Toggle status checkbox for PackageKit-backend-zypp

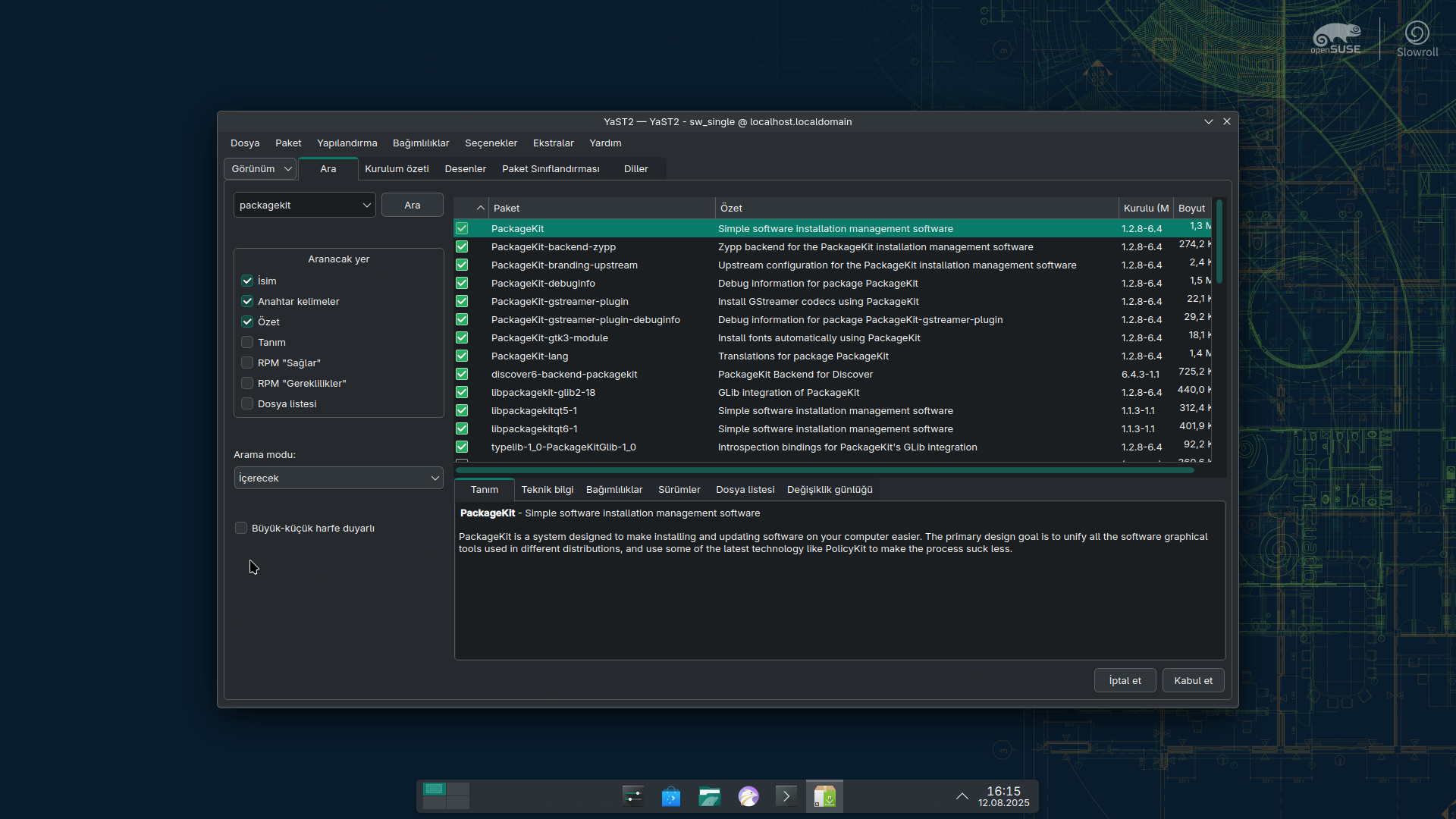[x=462, y=246]
